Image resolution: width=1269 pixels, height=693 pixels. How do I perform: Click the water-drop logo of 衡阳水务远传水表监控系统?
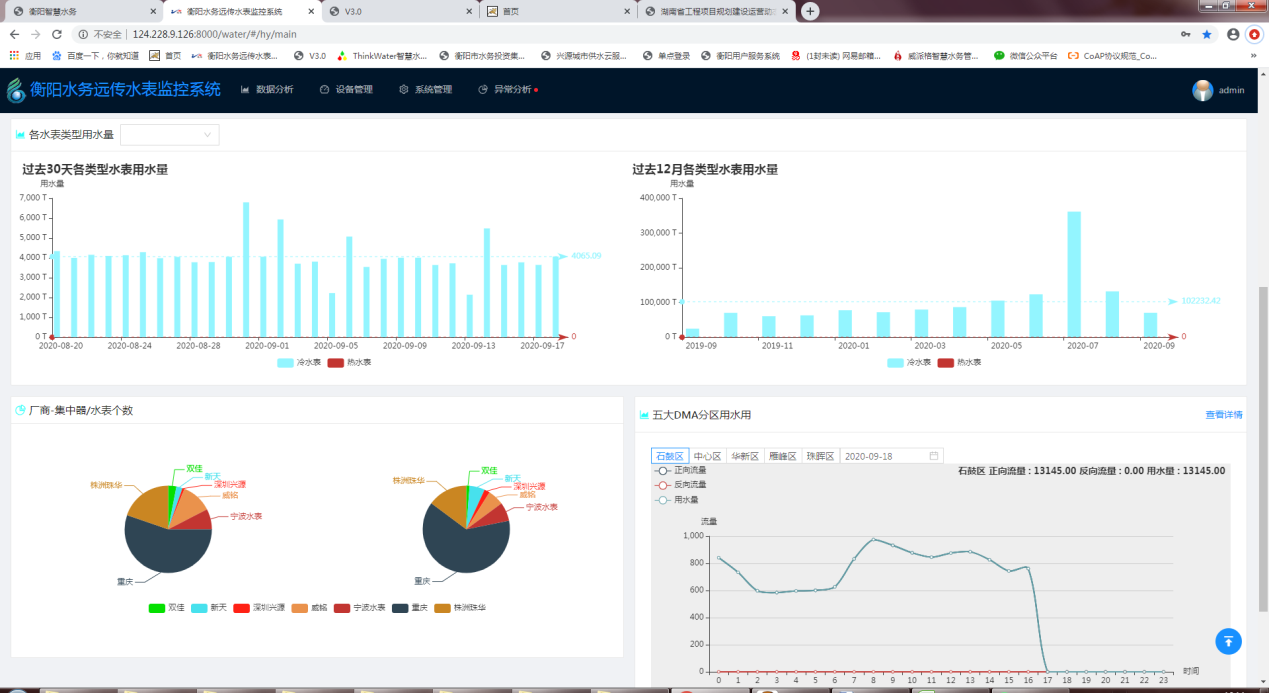(16, 90)
